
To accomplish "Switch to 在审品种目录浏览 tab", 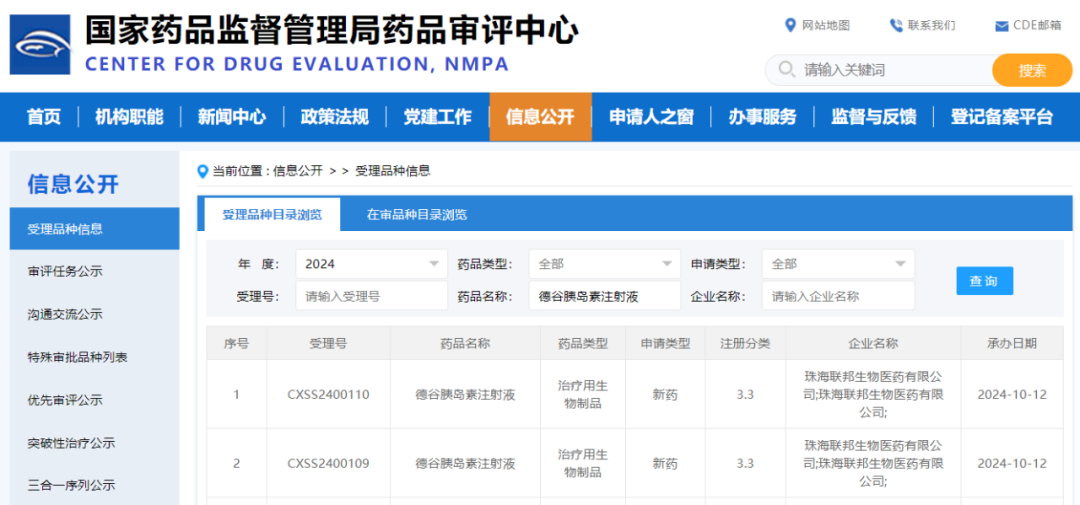I will 417,214.
